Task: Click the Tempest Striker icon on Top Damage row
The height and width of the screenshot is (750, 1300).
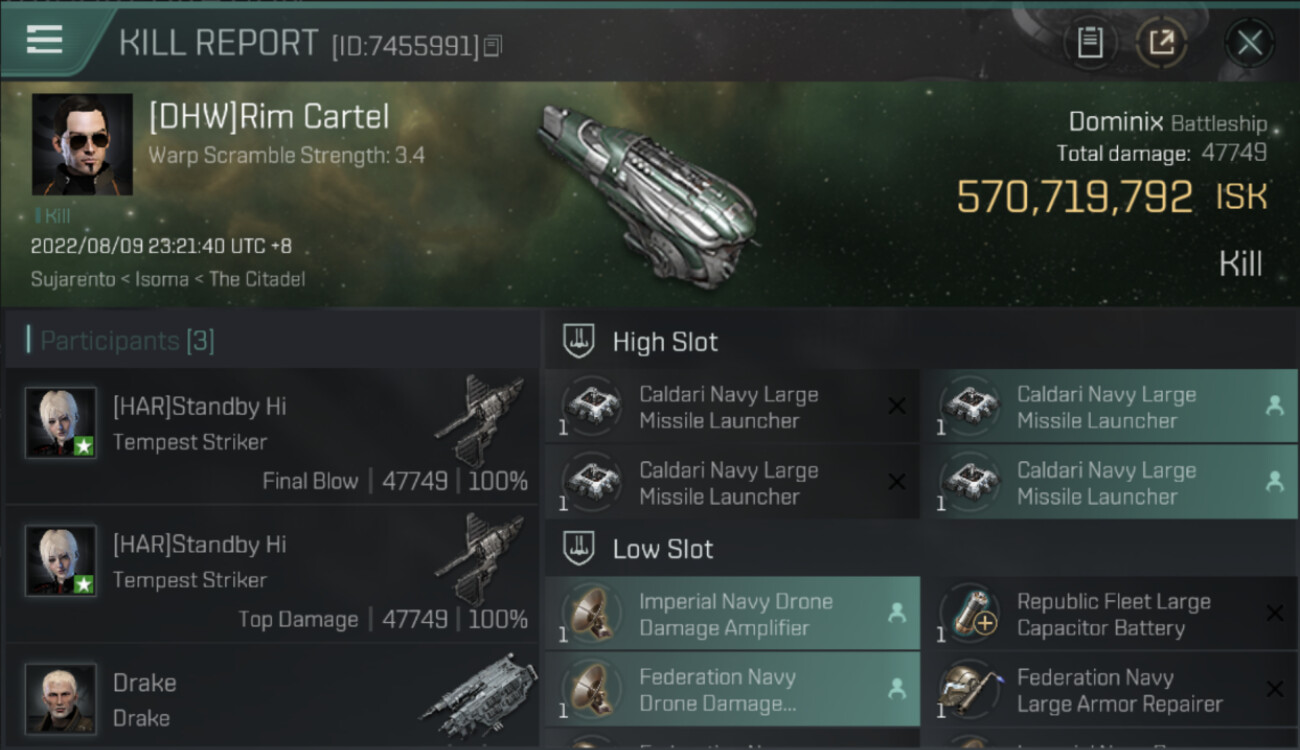Action: pos(481,561)
